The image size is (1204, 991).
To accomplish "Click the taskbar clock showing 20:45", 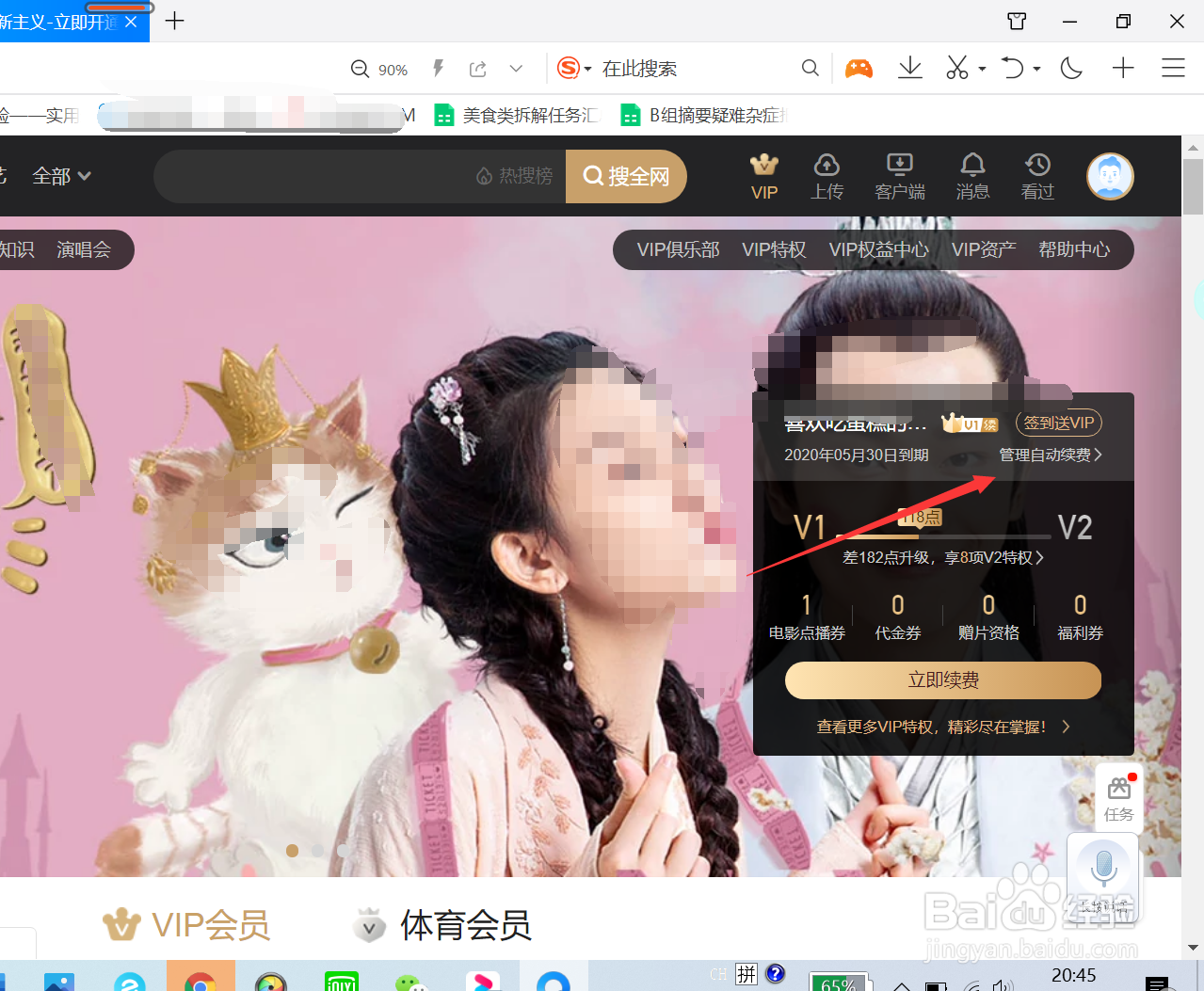I will tap(1074, 975).
